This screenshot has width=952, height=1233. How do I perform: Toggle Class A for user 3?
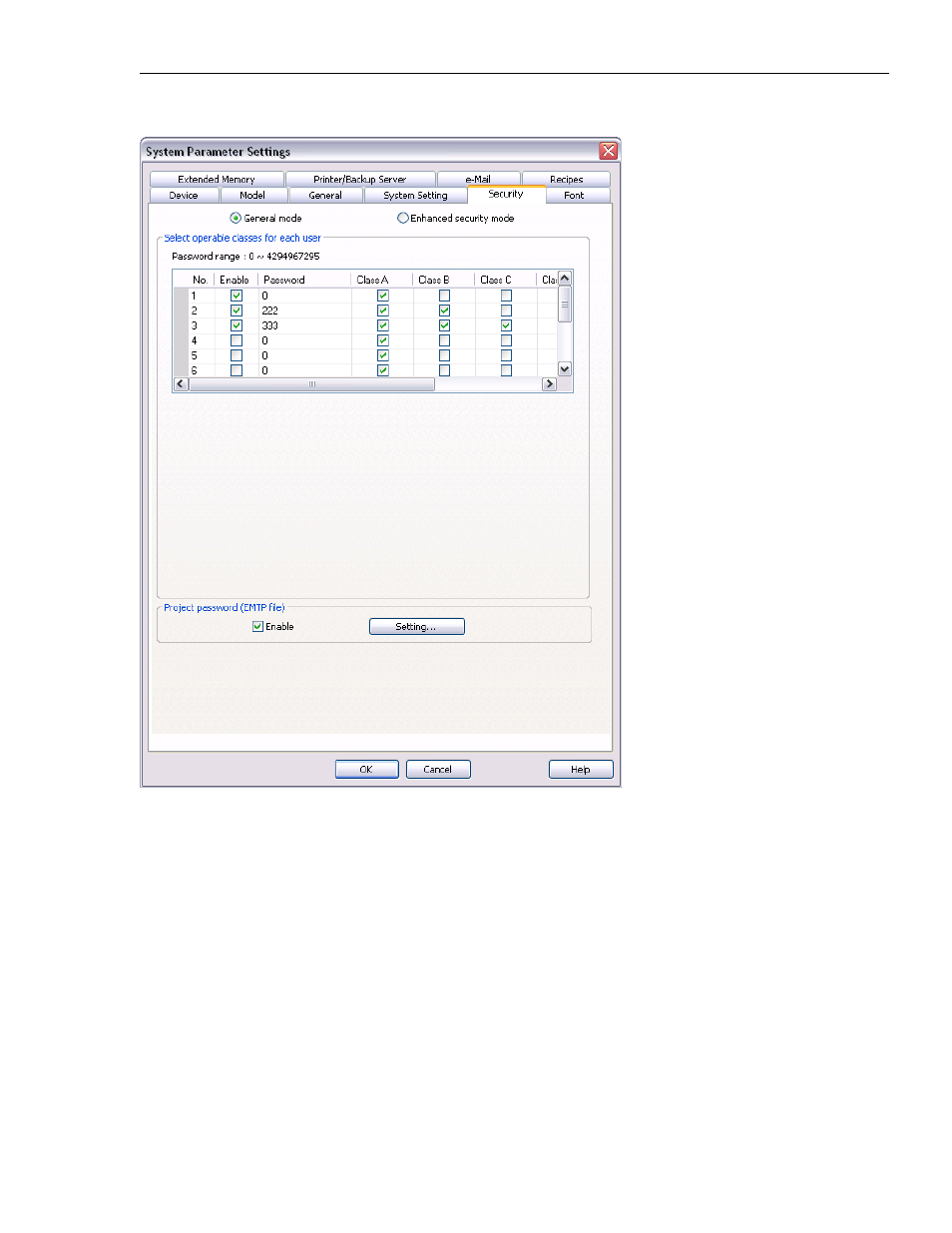pyautogui.click(x=383, y=325)
